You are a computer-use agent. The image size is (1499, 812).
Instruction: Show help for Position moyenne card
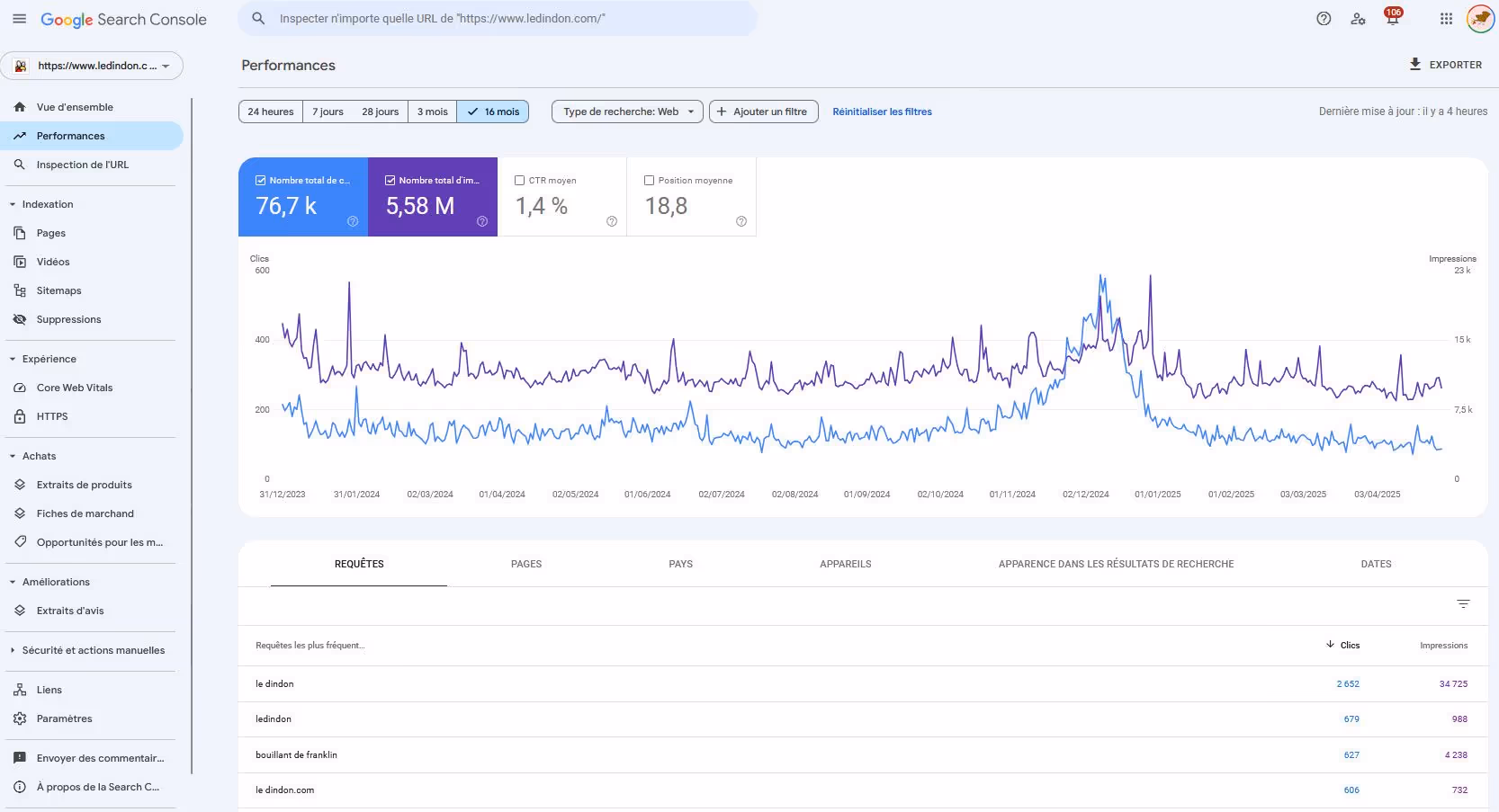coord(741,221)
